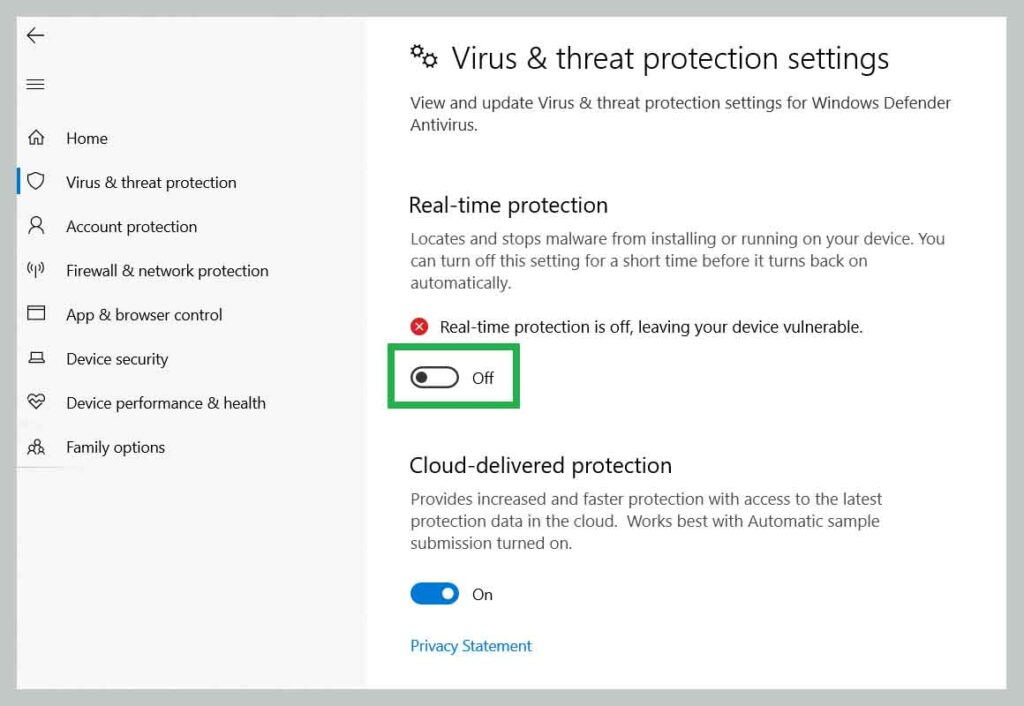This screenshot has height=706, width=1024.
Task: Select the Firewall & network protection entry
Action: point(166,270)
